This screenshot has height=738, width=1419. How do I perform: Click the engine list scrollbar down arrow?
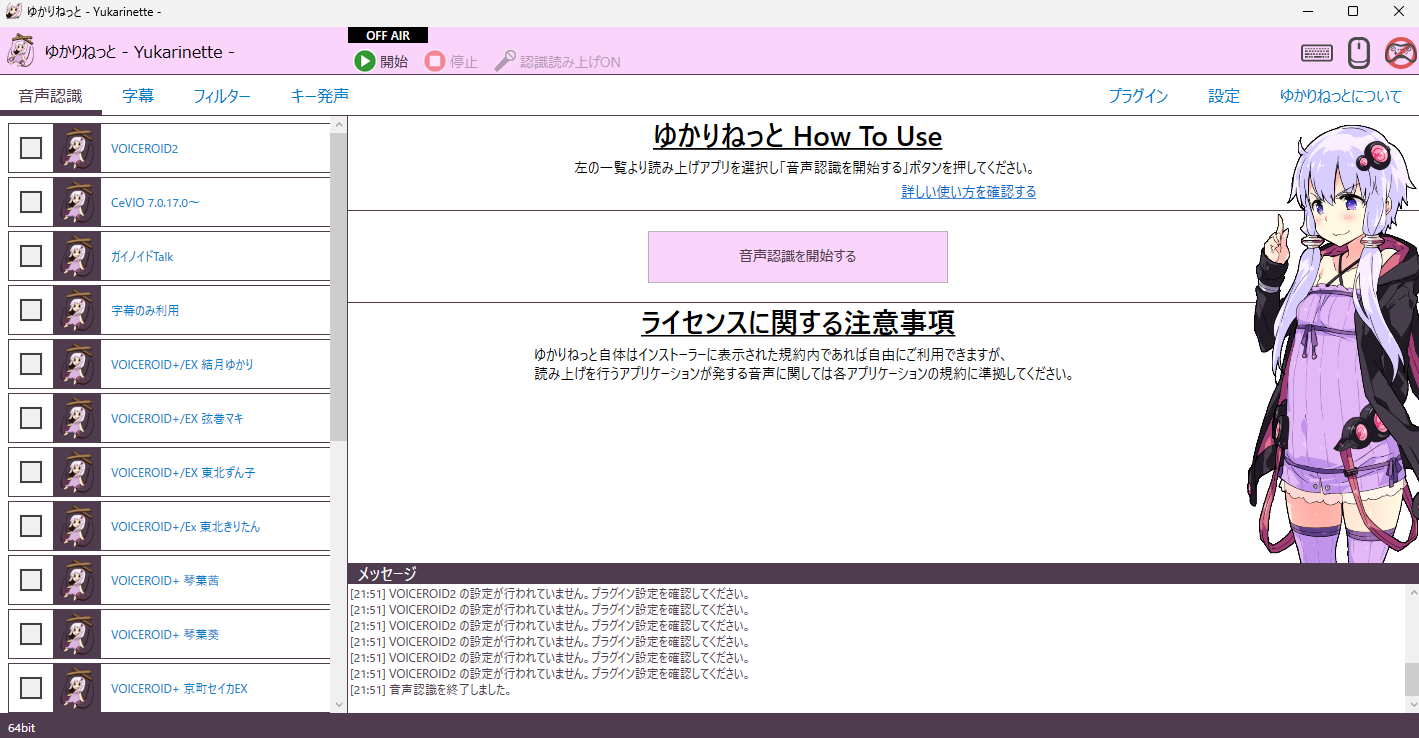coord(338,705)
